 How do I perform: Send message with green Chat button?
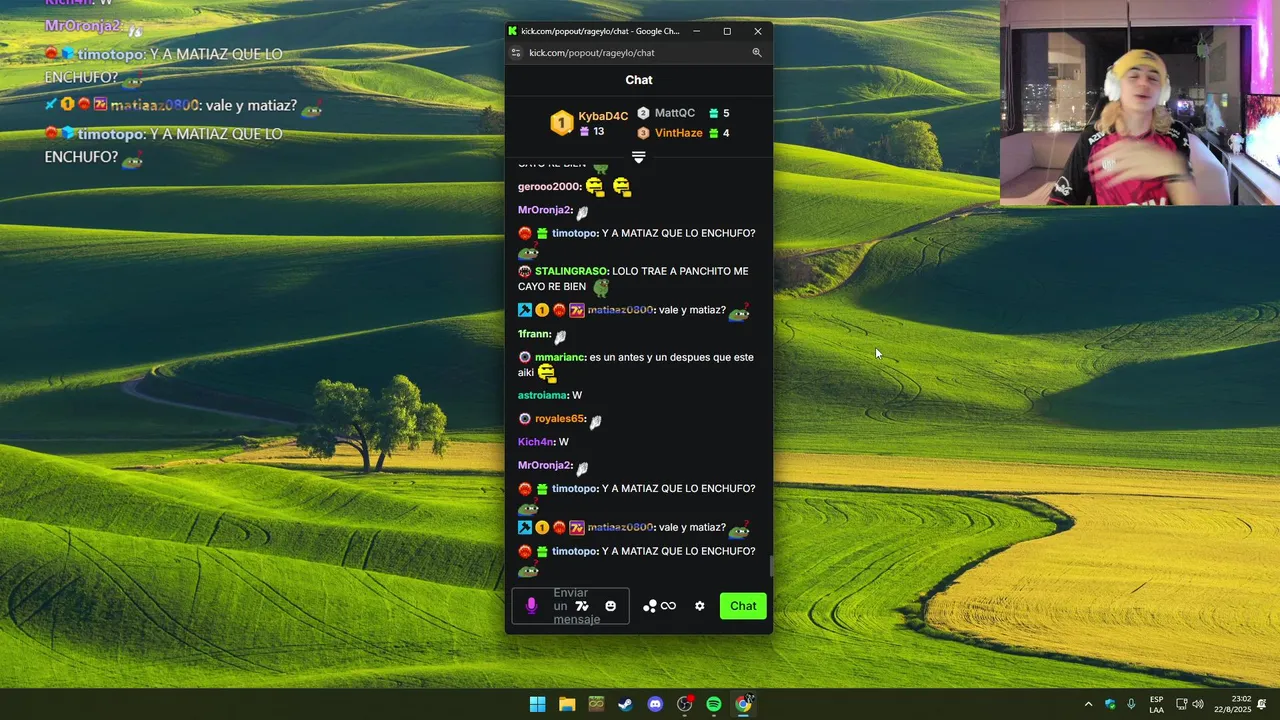[x=743, y=606]
